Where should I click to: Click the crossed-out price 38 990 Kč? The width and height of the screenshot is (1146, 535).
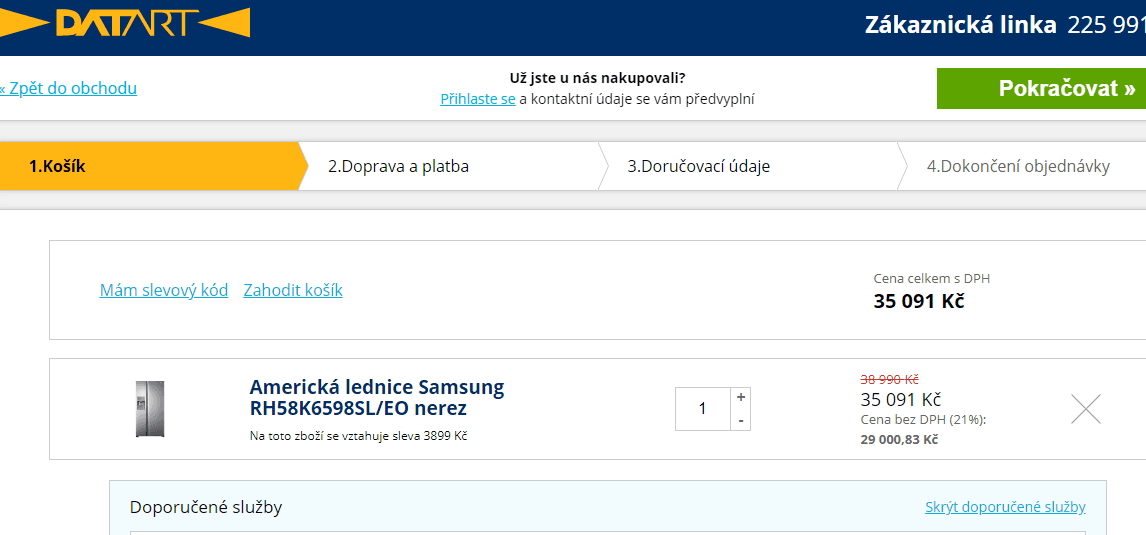(x=889, y=379)
